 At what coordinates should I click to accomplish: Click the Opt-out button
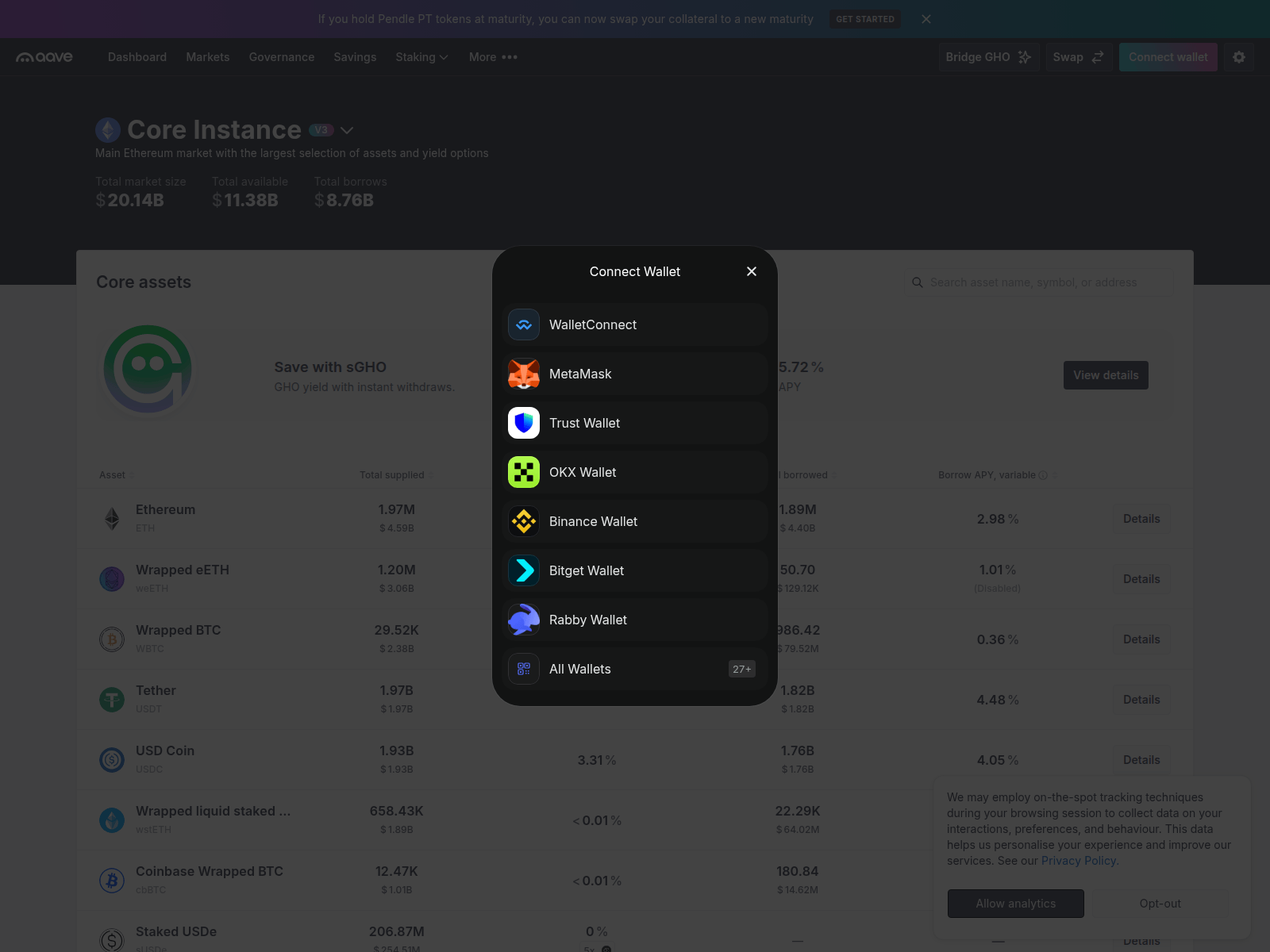pyautogui.click(x=1160, y=904)
